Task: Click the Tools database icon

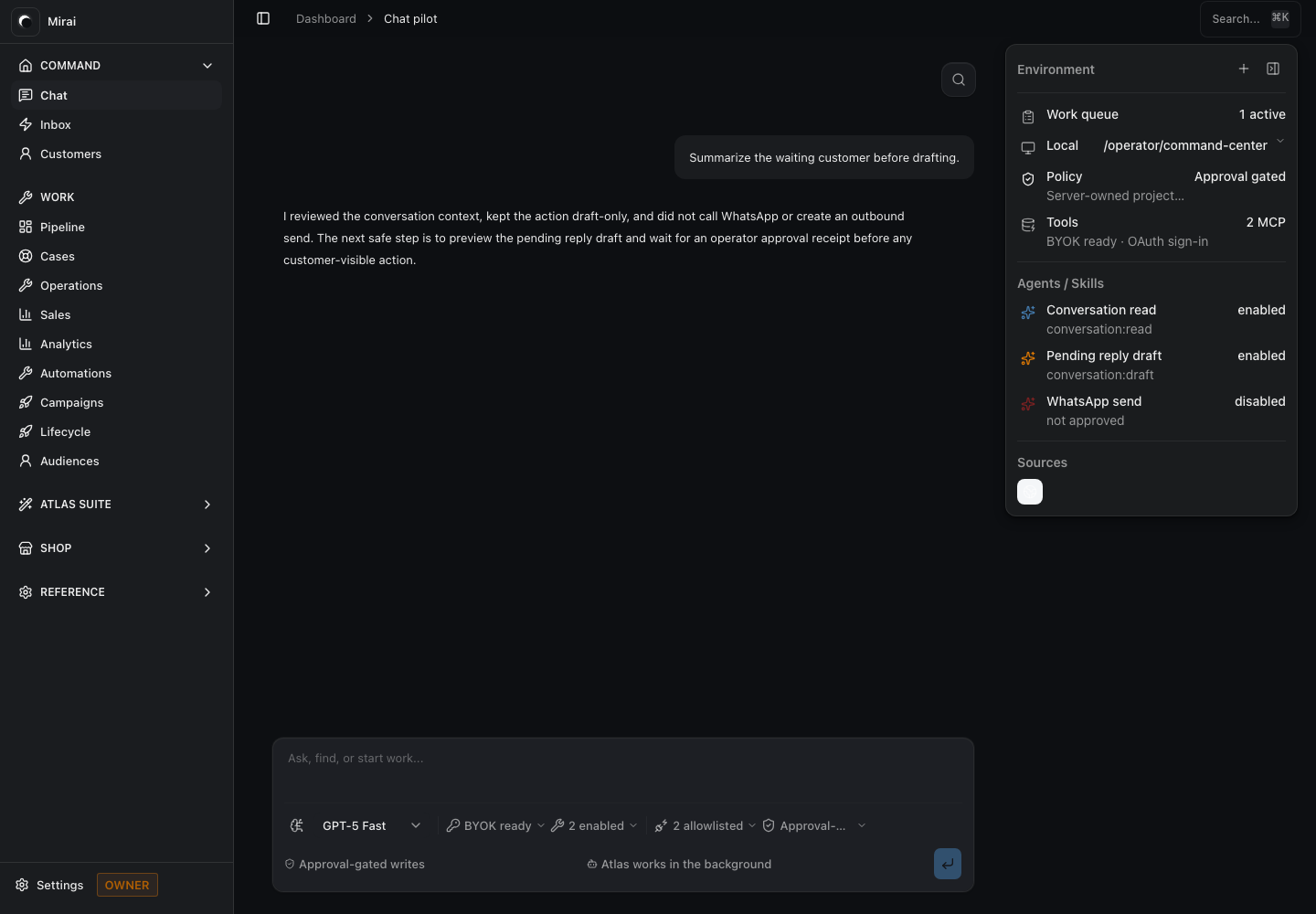Action: point(1028,224)
